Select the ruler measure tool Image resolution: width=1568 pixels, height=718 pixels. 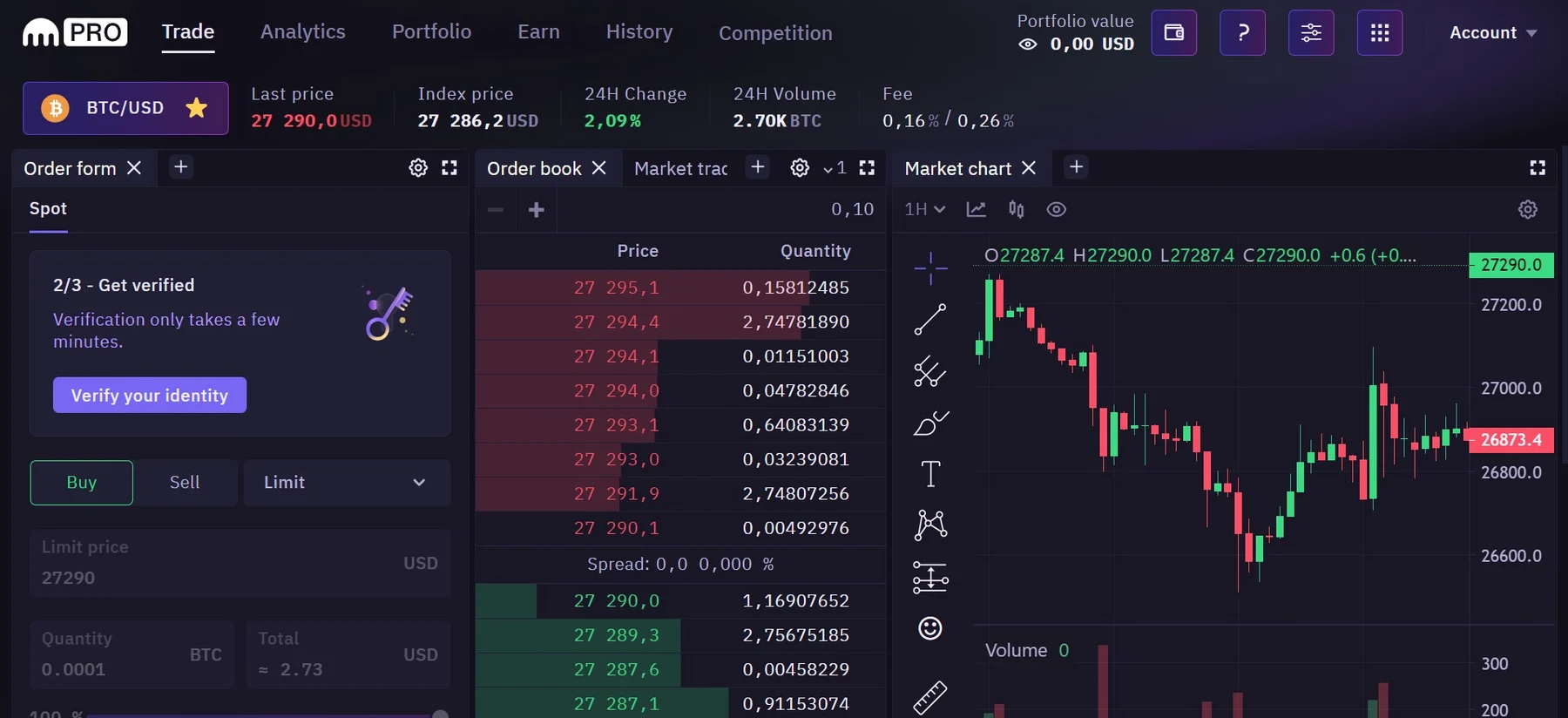(x=930, y=698)
